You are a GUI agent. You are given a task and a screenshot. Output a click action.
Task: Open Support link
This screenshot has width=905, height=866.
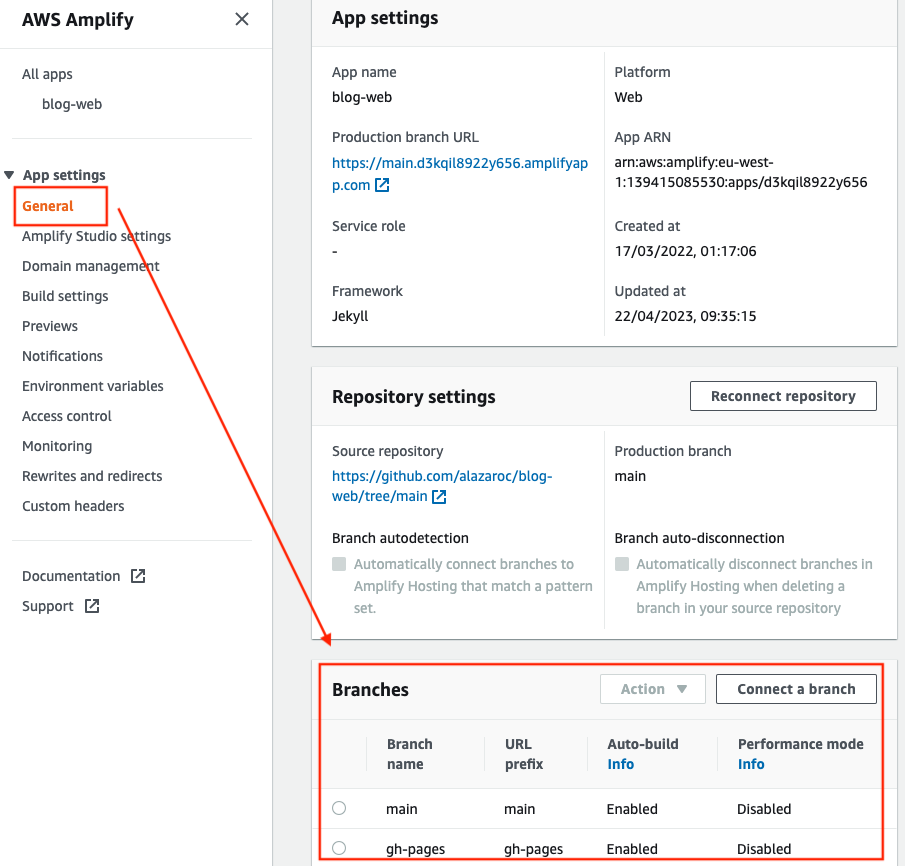point(47,606)
